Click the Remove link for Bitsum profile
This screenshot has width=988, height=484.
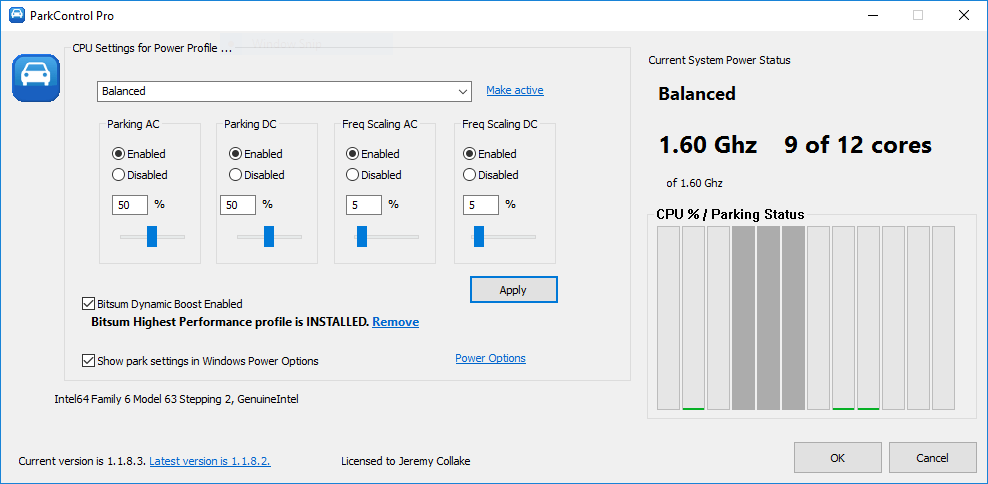coord(396,322)
